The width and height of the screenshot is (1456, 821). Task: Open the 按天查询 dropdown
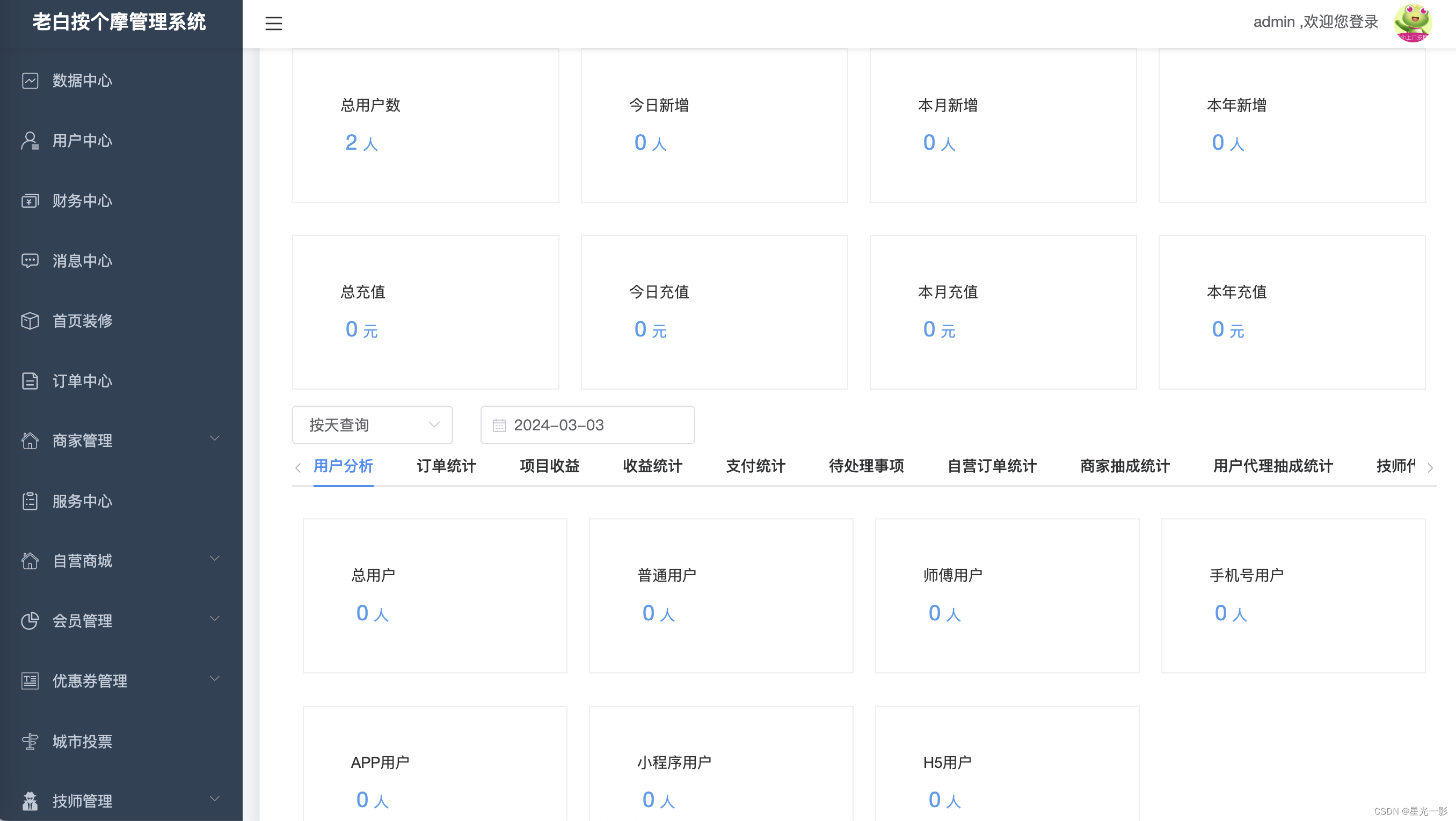tap(372, 425)
